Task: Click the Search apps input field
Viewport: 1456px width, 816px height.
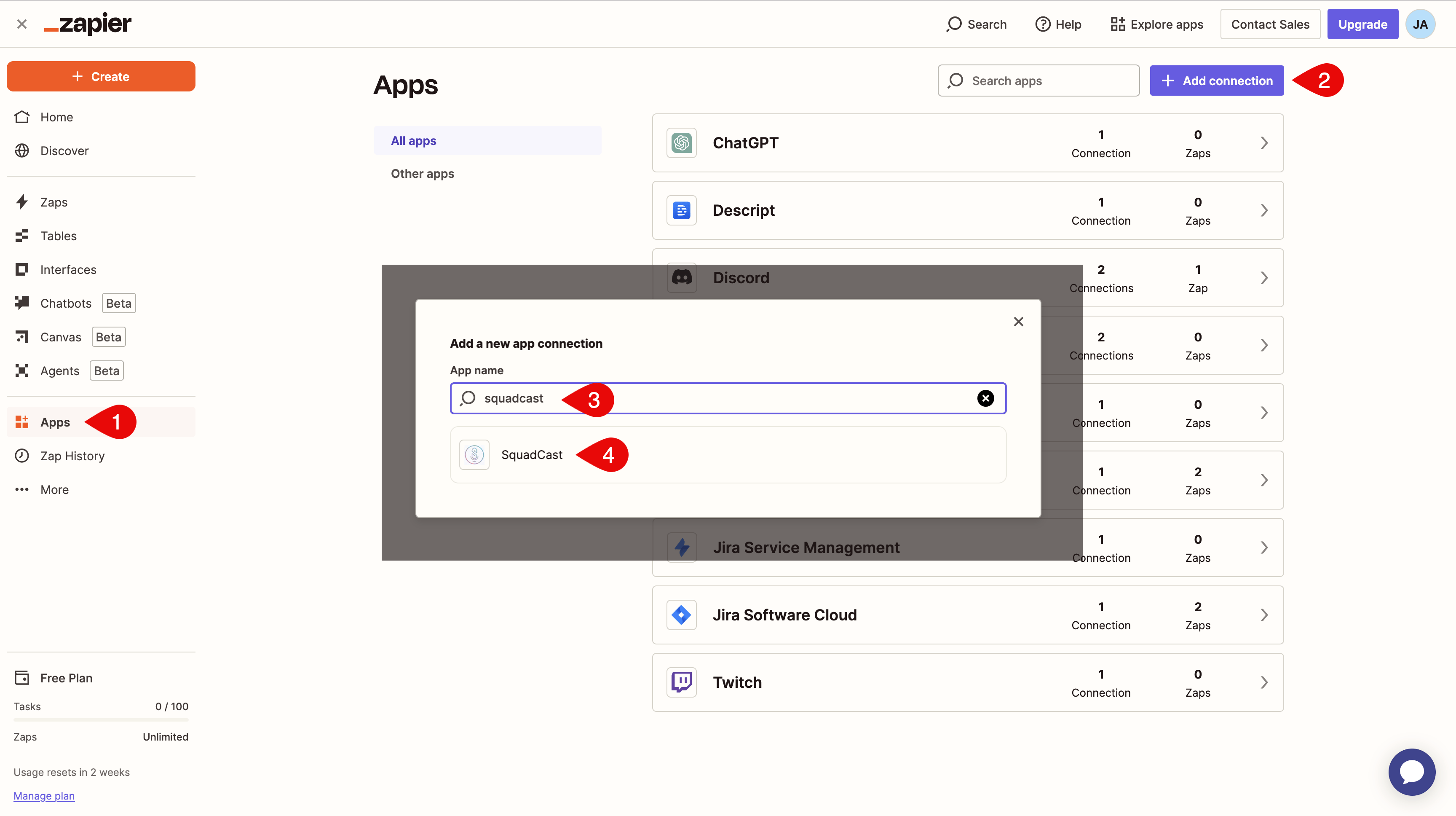Action: click(x=1038, y=81)
